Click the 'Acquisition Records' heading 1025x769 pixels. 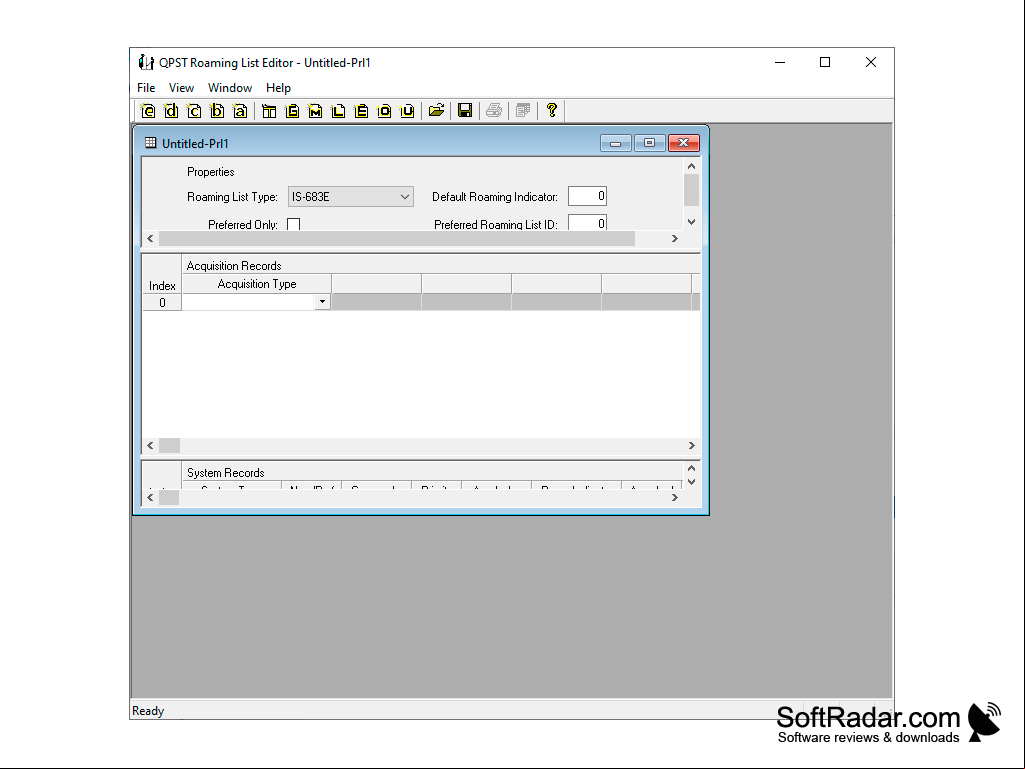(234, 265)
